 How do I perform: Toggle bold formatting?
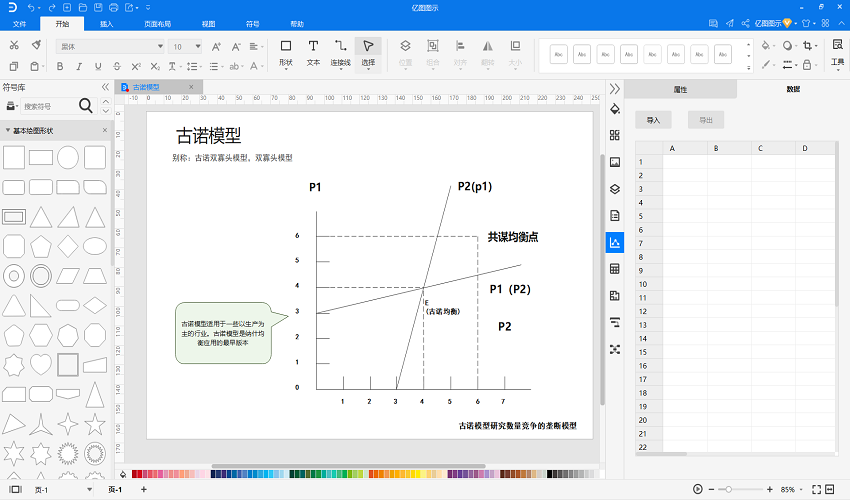point(60,66)
